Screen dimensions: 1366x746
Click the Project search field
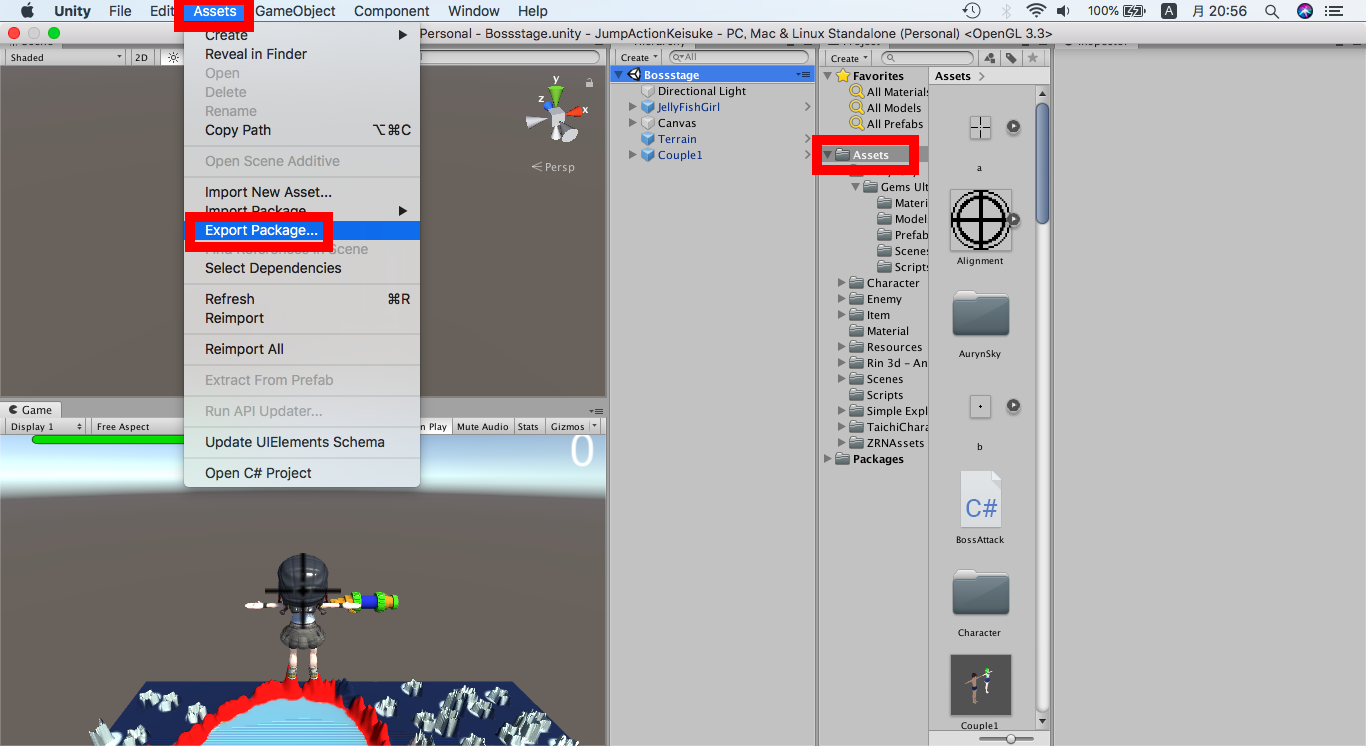tap(926, 58)
